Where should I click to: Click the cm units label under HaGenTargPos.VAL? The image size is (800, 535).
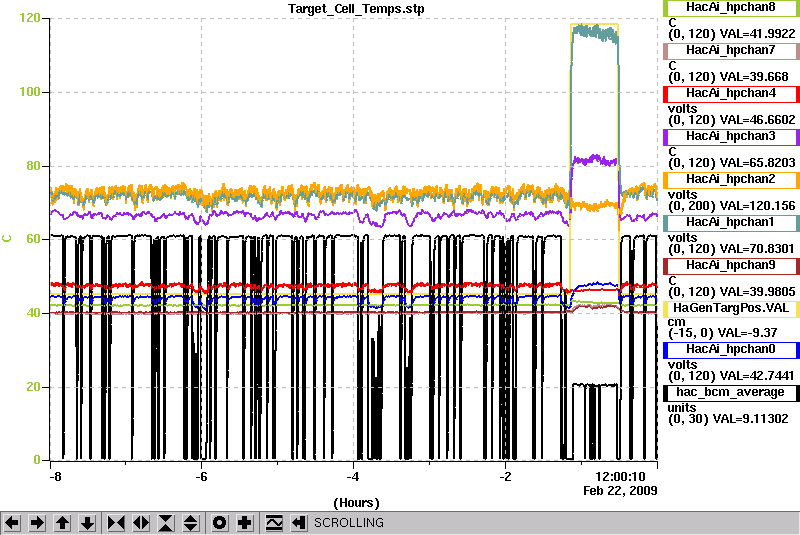tap(677, 322)
